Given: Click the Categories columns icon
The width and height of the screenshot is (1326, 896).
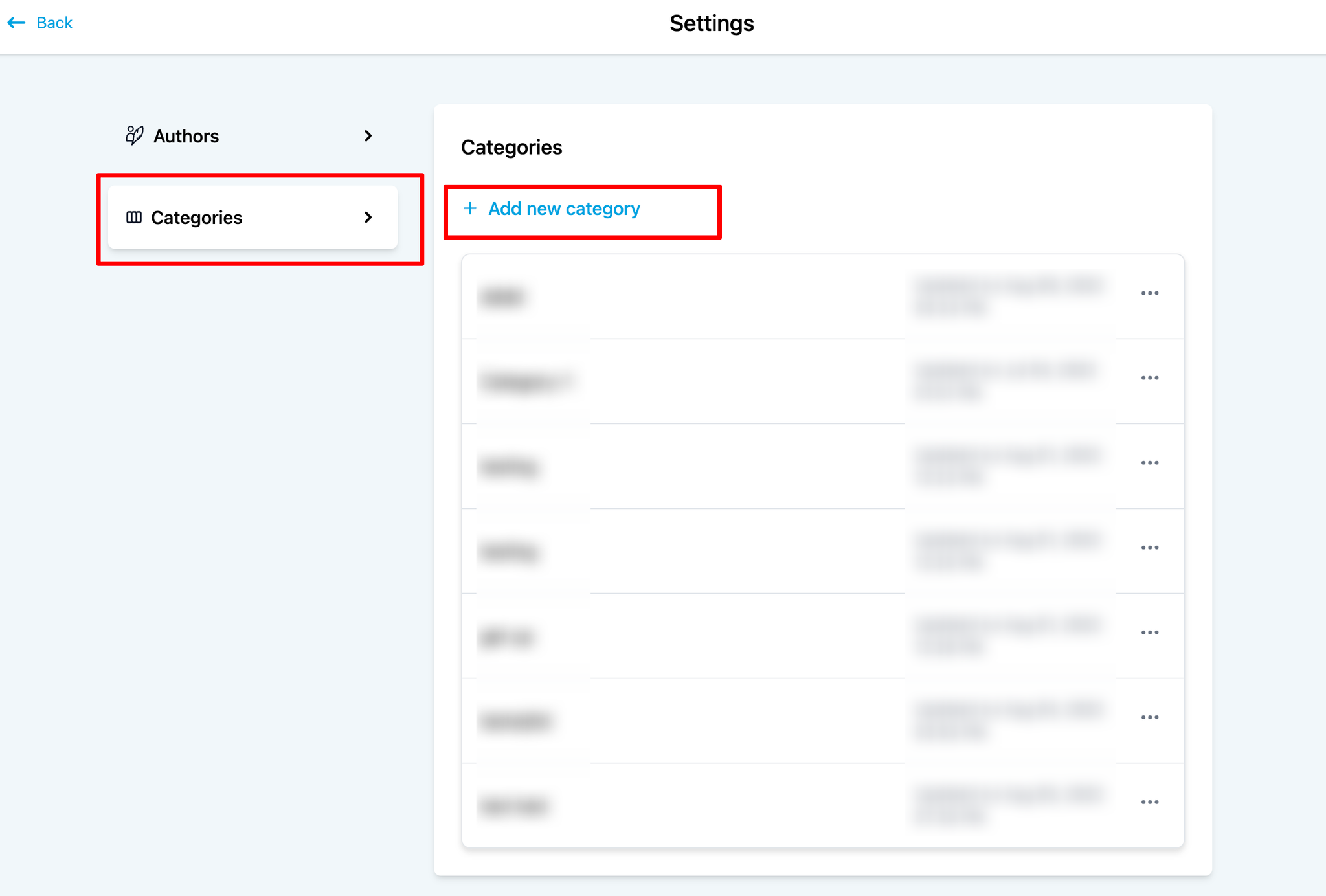Looking at the screenshot, I should (x=134, y=218).
